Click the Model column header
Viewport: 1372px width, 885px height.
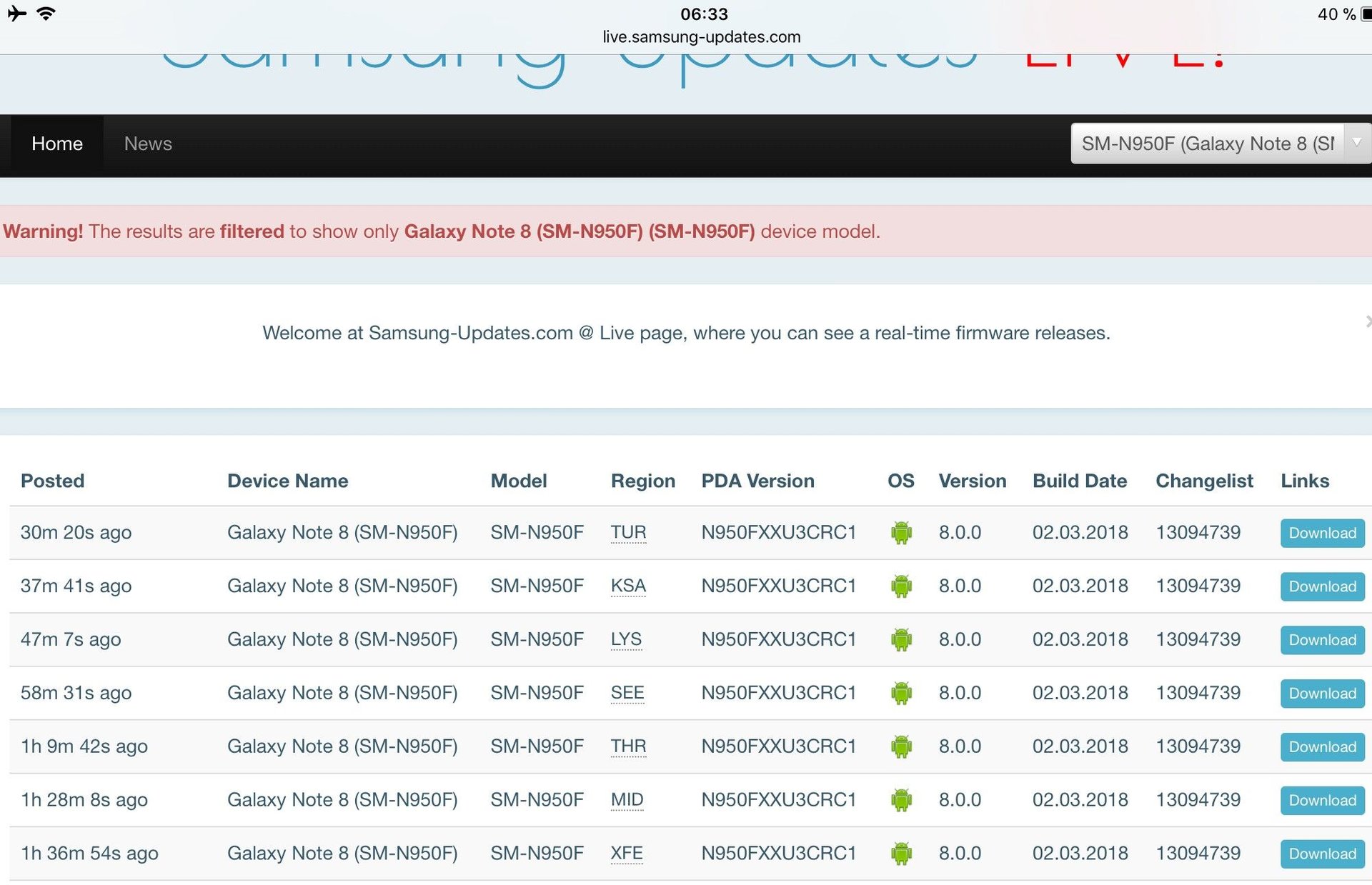pyautogui.click(x=519, y=481)
